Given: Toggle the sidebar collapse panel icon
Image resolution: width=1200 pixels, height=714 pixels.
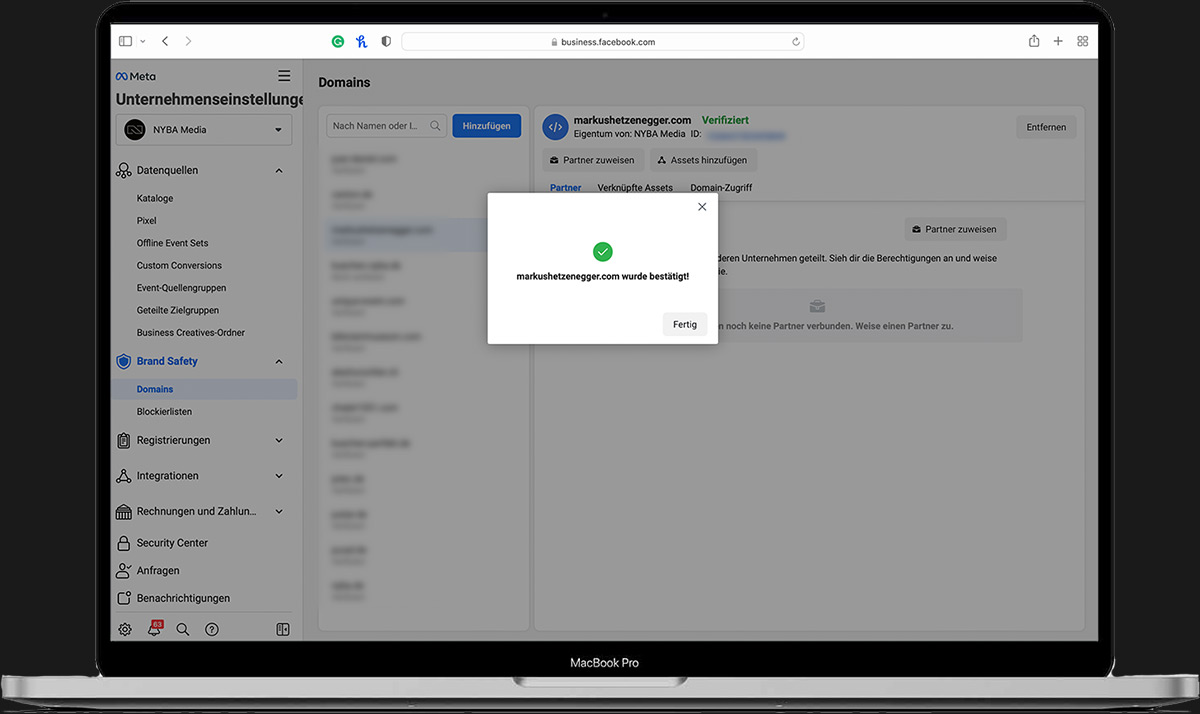Looking at the screenshot, I should [x=283, y=630].
